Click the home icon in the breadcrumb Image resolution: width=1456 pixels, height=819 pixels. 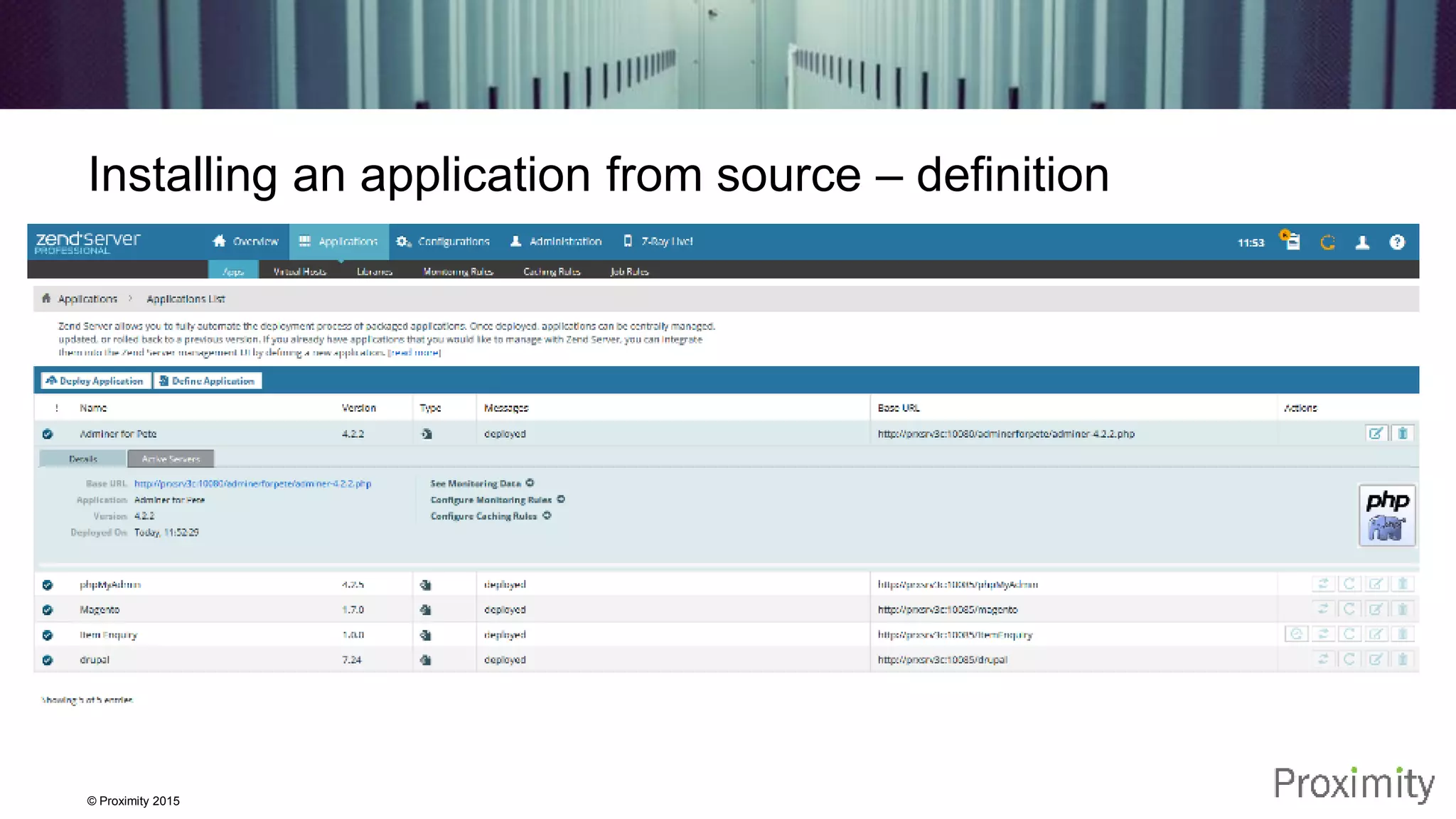click(46, 299)
